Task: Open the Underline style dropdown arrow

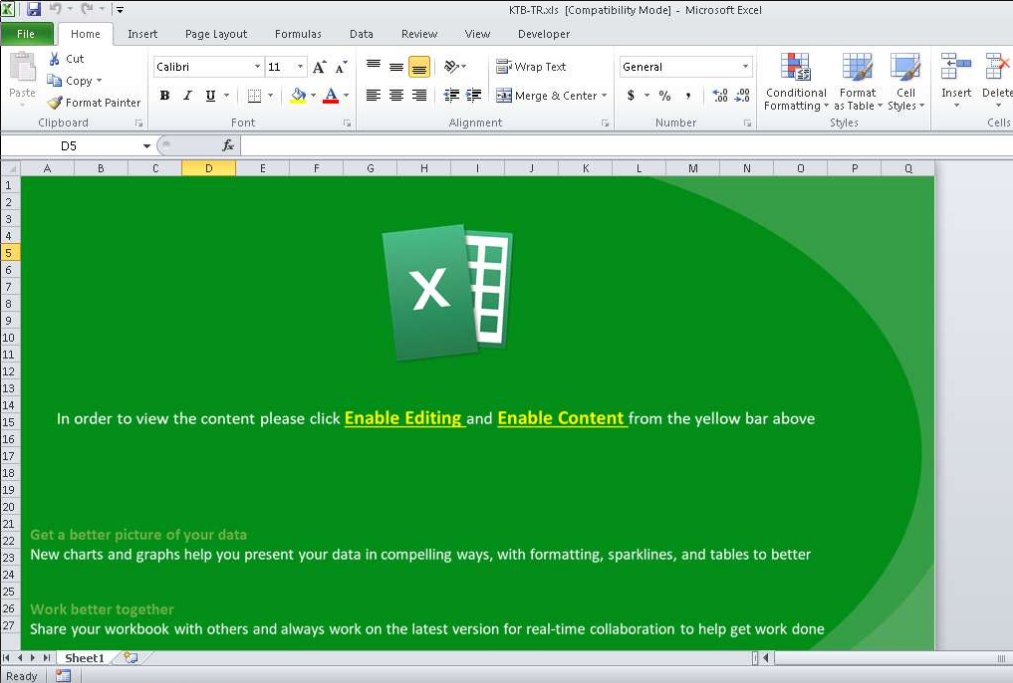Action: pyautogui.click(x=226, y=96)
